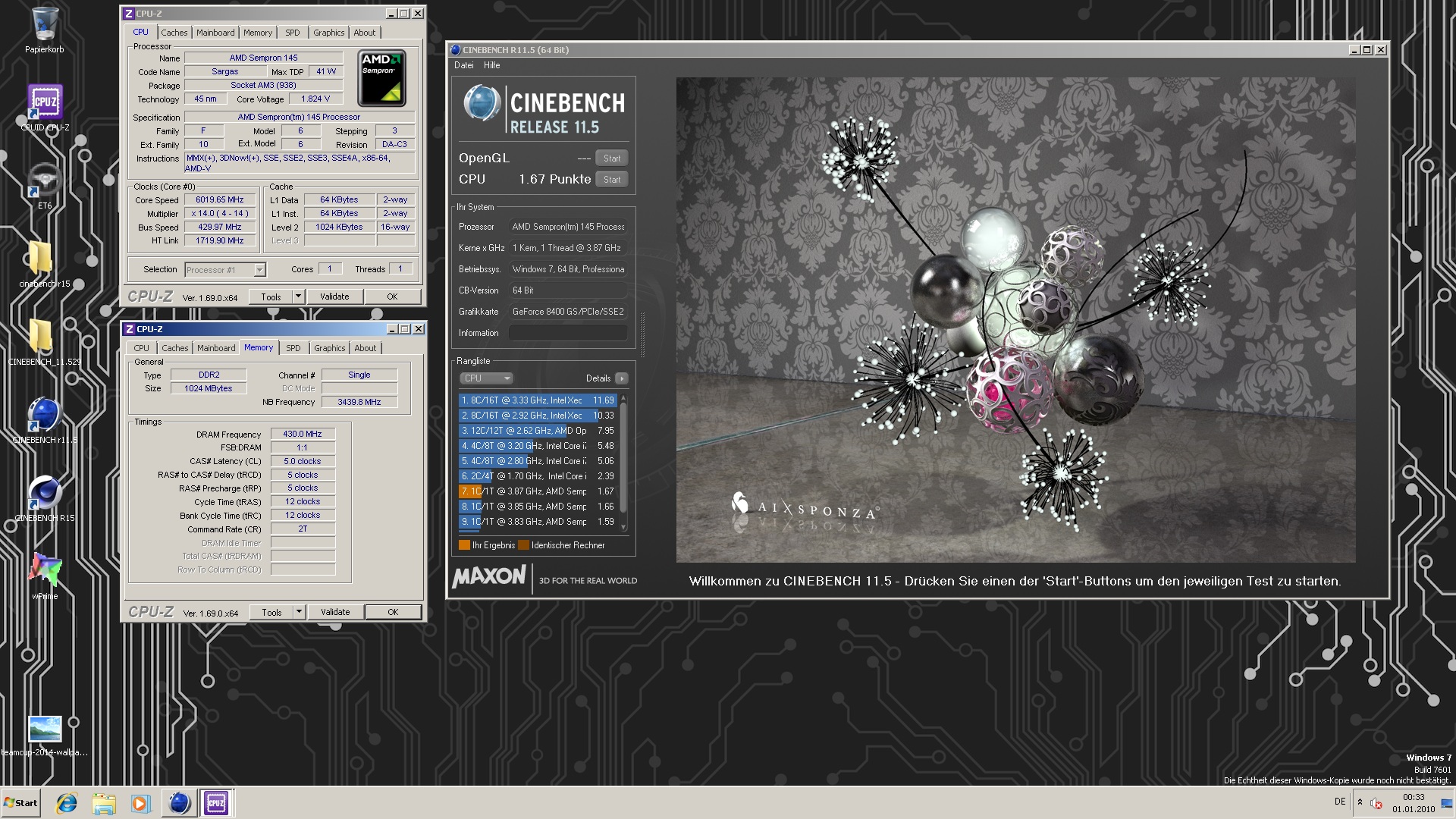The height and width of the screenshot is (819, 1456).
Task: Open the CPU ranking type dropdown
Action: (x=486, y=378)
